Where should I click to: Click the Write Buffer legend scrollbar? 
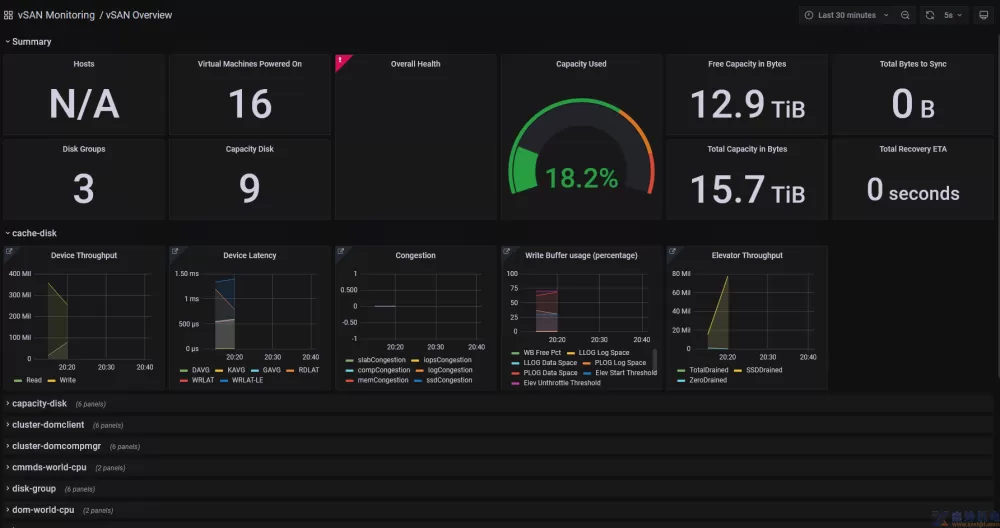click(x=654, y=359)
